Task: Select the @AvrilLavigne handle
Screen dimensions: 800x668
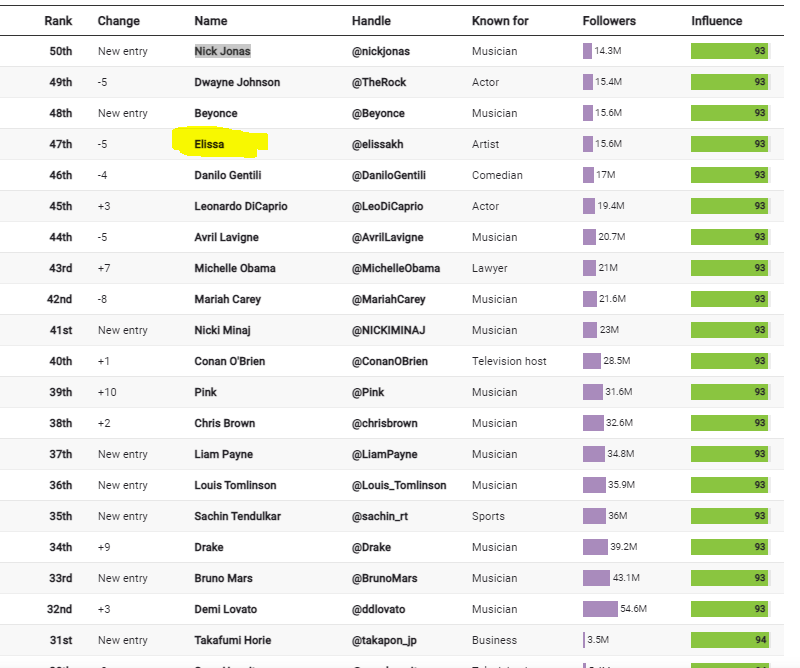Action: point(387,237)
